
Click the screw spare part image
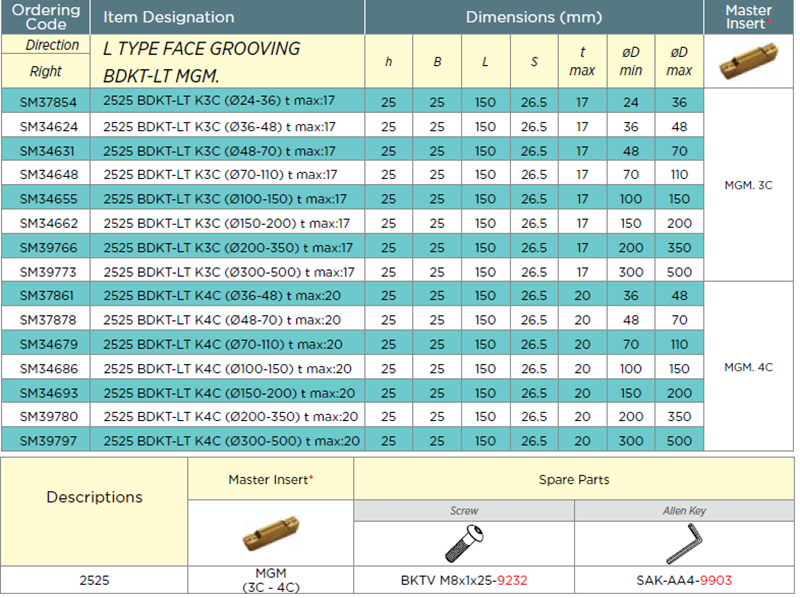(x=464, y=543)
